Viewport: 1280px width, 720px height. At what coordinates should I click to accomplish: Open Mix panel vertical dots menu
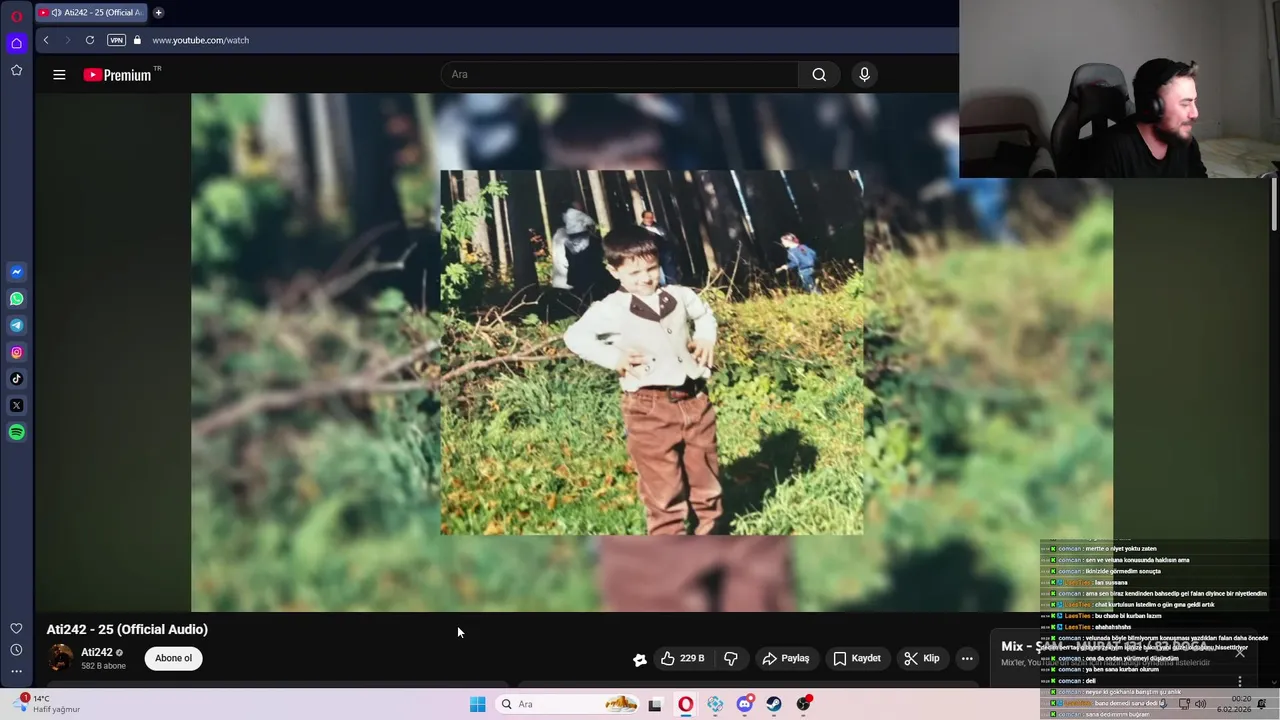[1240, 681]
